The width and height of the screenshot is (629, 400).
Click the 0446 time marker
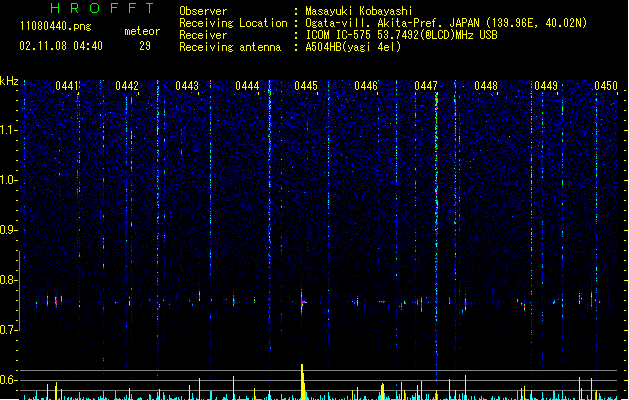[x=366, y=86]
